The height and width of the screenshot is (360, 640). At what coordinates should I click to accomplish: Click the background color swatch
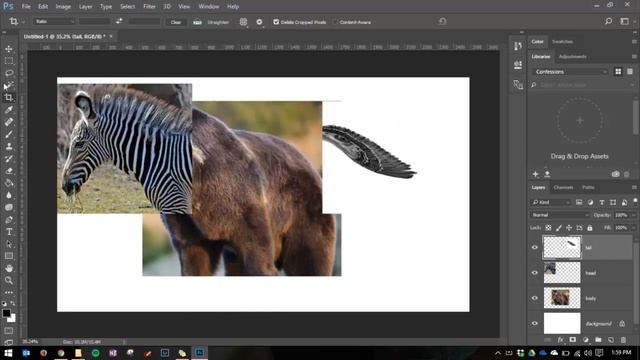pyautogui.click(x=13, y=318)
